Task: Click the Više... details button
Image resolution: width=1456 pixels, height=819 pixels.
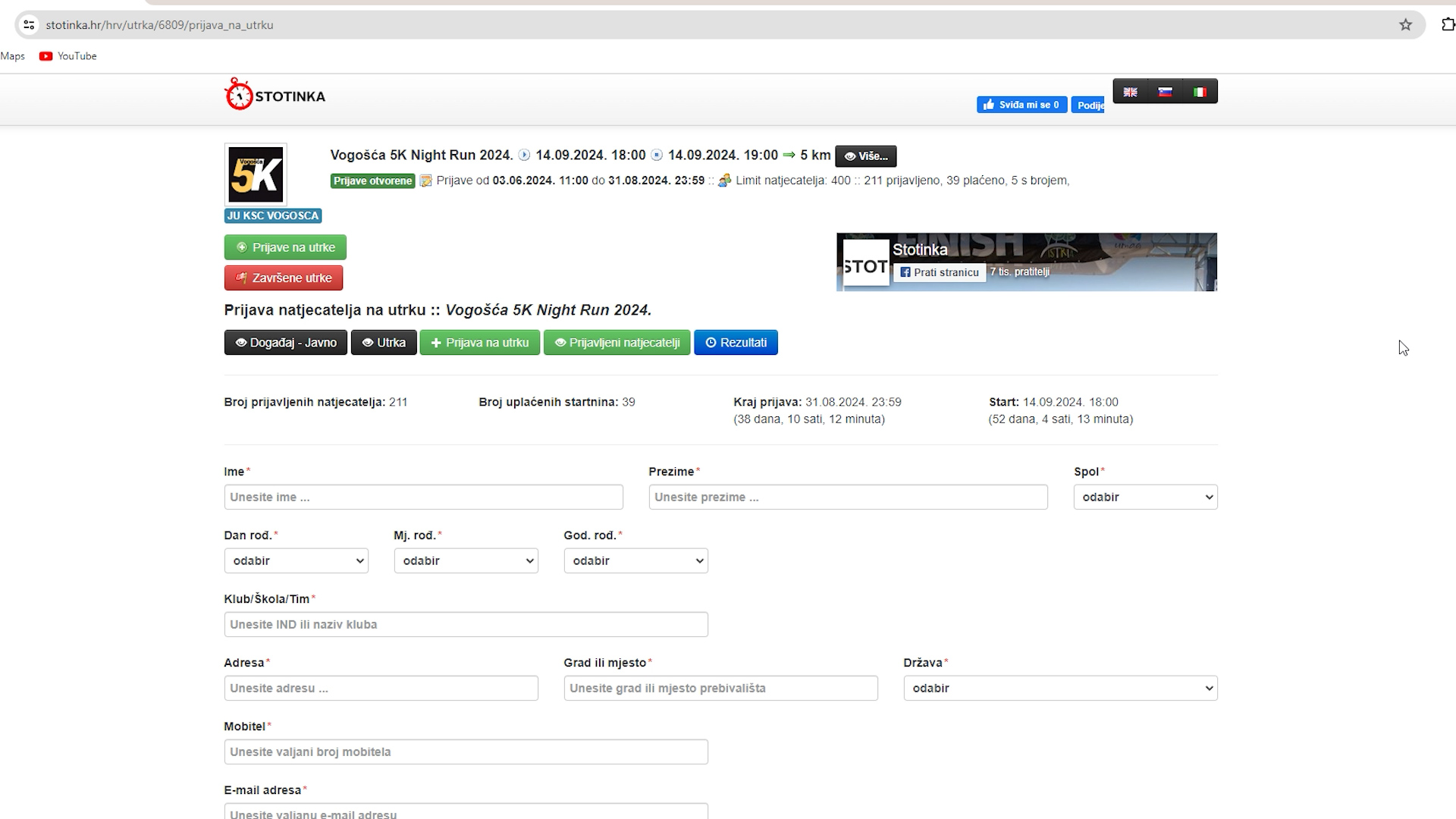Action: coord(865,156)
